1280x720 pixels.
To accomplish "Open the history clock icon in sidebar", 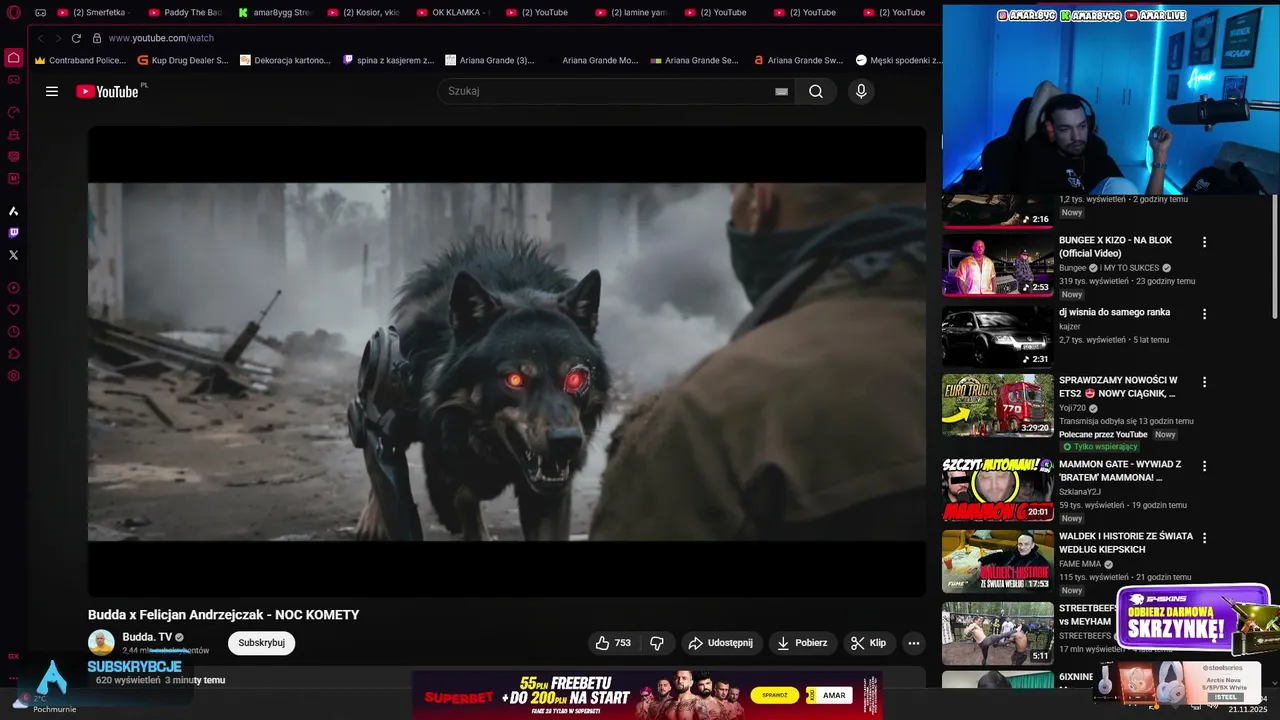I will [x=14, y=332].
